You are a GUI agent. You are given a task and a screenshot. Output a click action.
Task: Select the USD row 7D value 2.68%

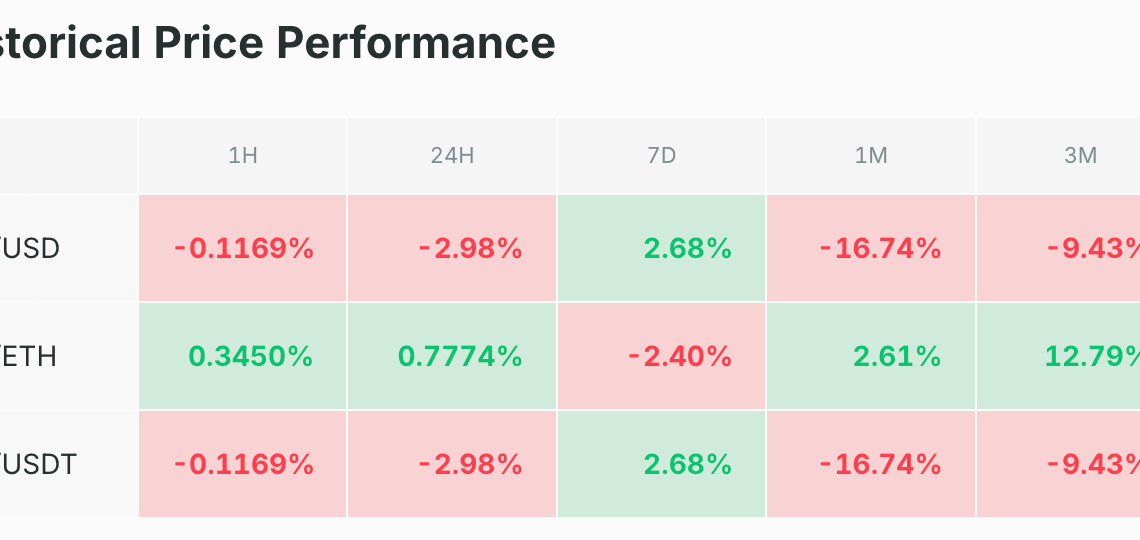tap(688, 249)
